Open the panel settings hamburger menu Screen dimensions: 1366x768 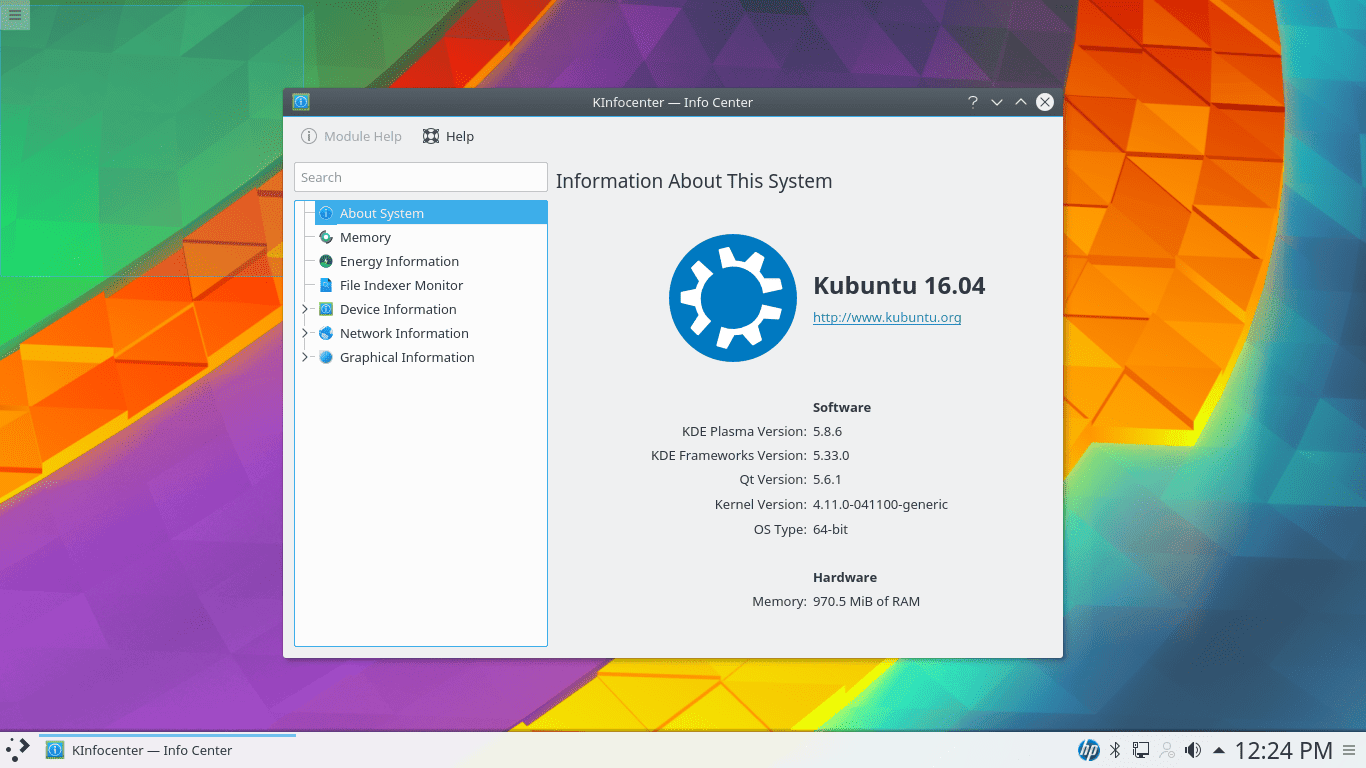tap(1350, 750)
